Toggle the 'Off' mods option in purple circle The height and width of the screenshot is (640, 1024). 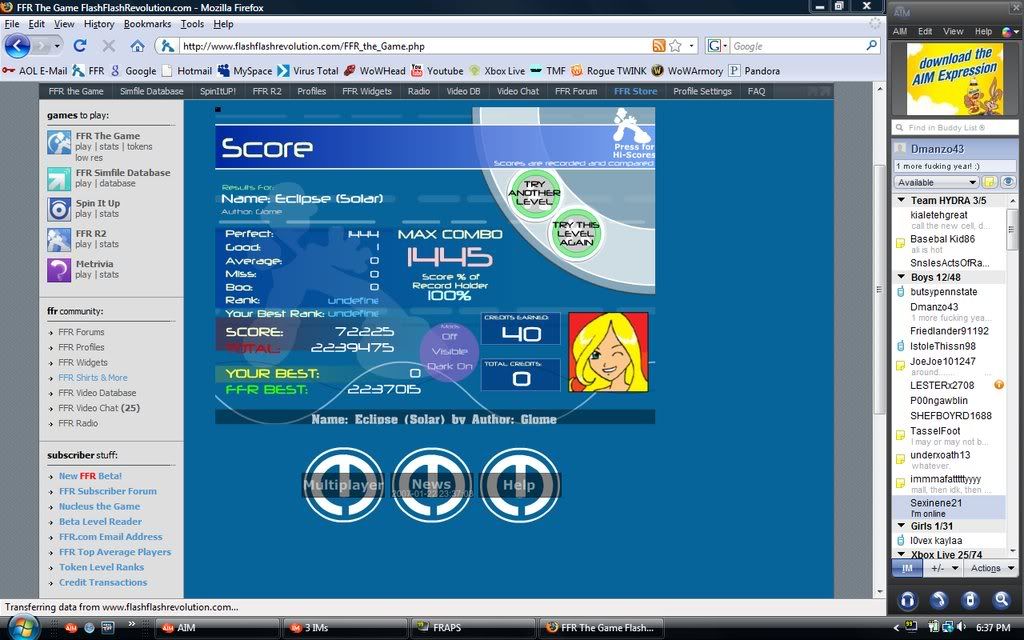click(x=450, y=336)
